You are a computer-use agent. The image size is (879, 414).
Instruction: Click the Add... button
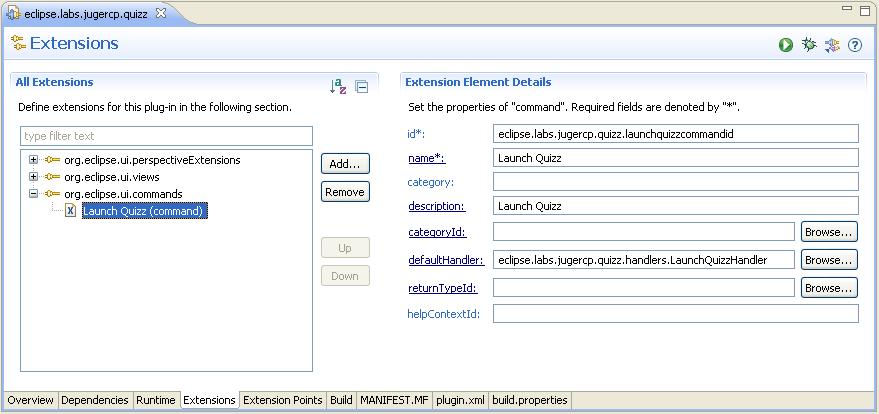click(345, 163)
